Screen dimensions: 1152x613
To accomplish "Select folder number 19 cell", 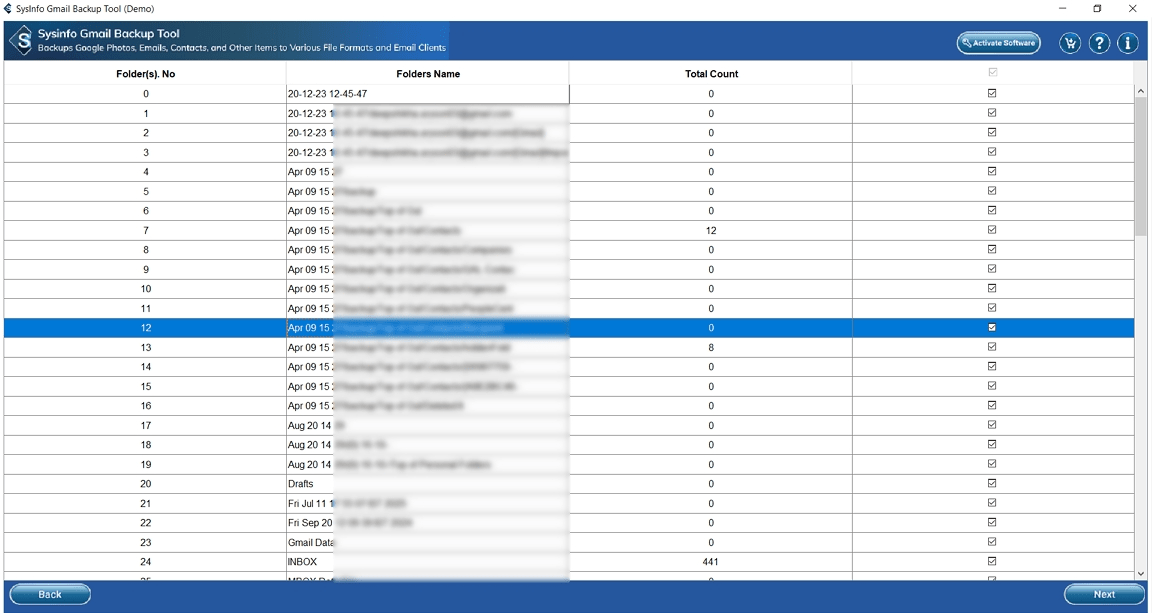I will (145, 465).
